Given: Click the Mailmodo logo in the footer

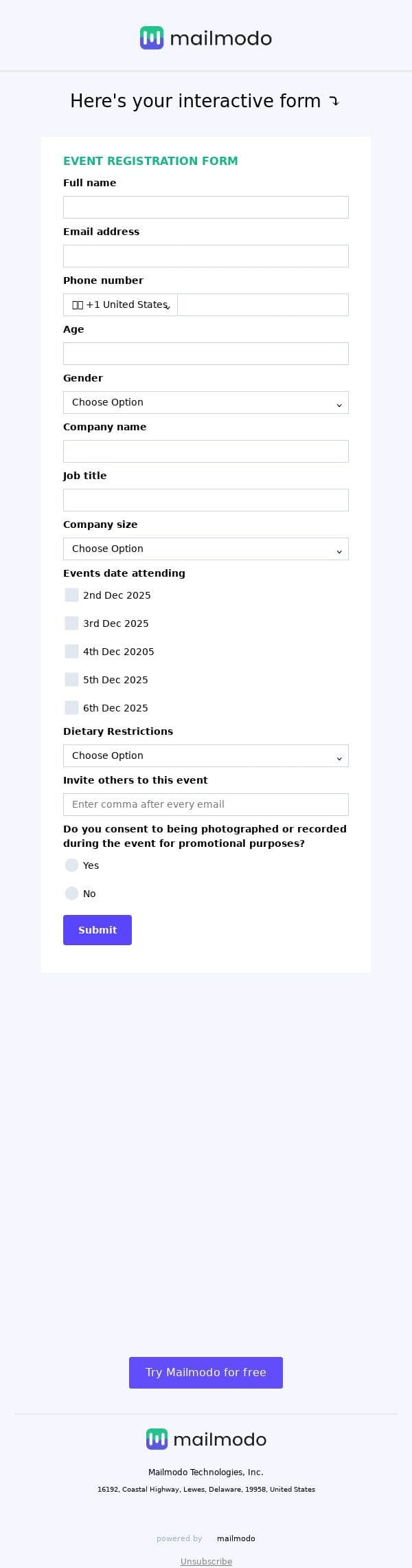Looking at the screenshot, I should tap(206, 1439).
